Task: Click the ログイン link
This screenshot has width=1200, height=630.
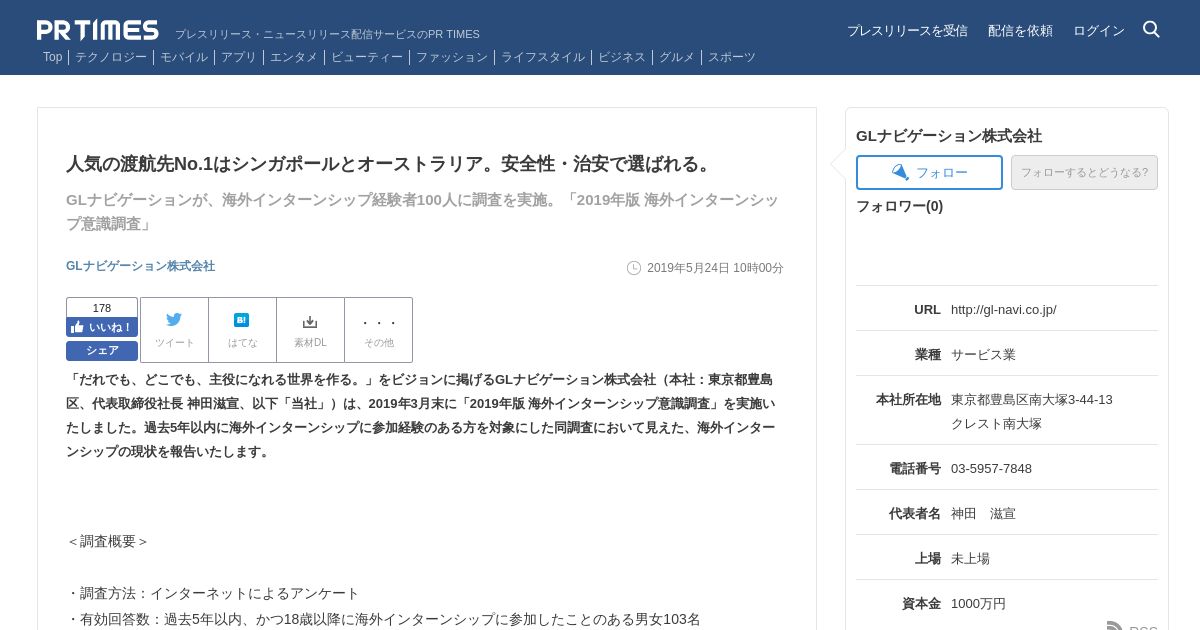Action: [x=1099, y=31]
